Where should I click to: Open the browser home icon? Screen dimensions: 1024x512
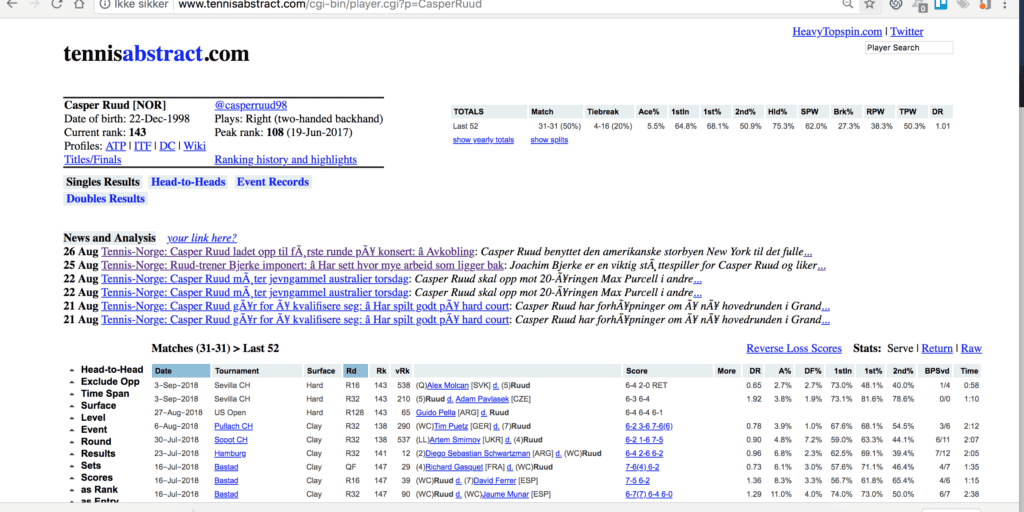tap(79, 4)
